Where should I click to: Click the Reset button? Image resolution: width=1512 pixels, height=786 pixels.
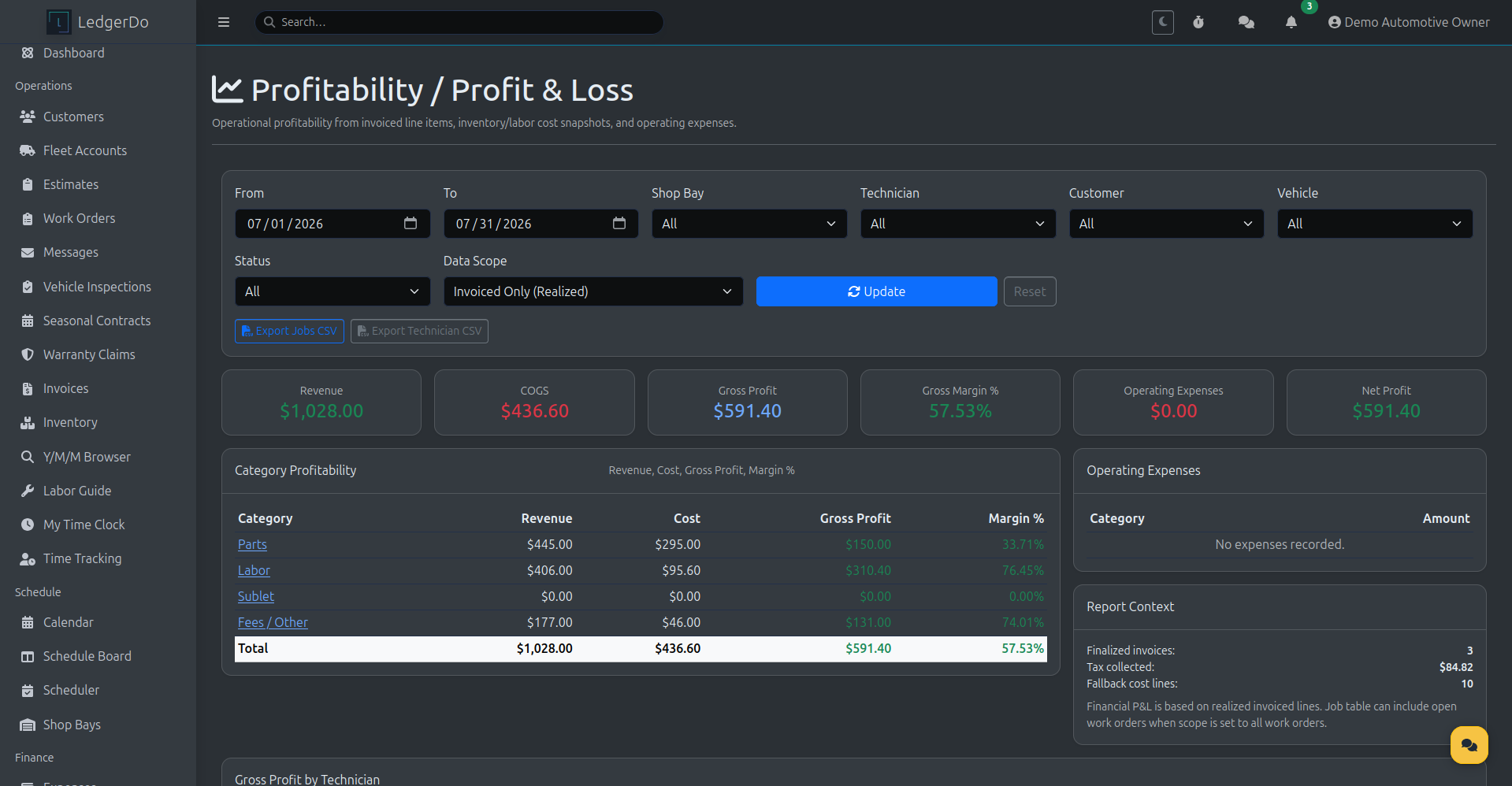click(1030, 291)
